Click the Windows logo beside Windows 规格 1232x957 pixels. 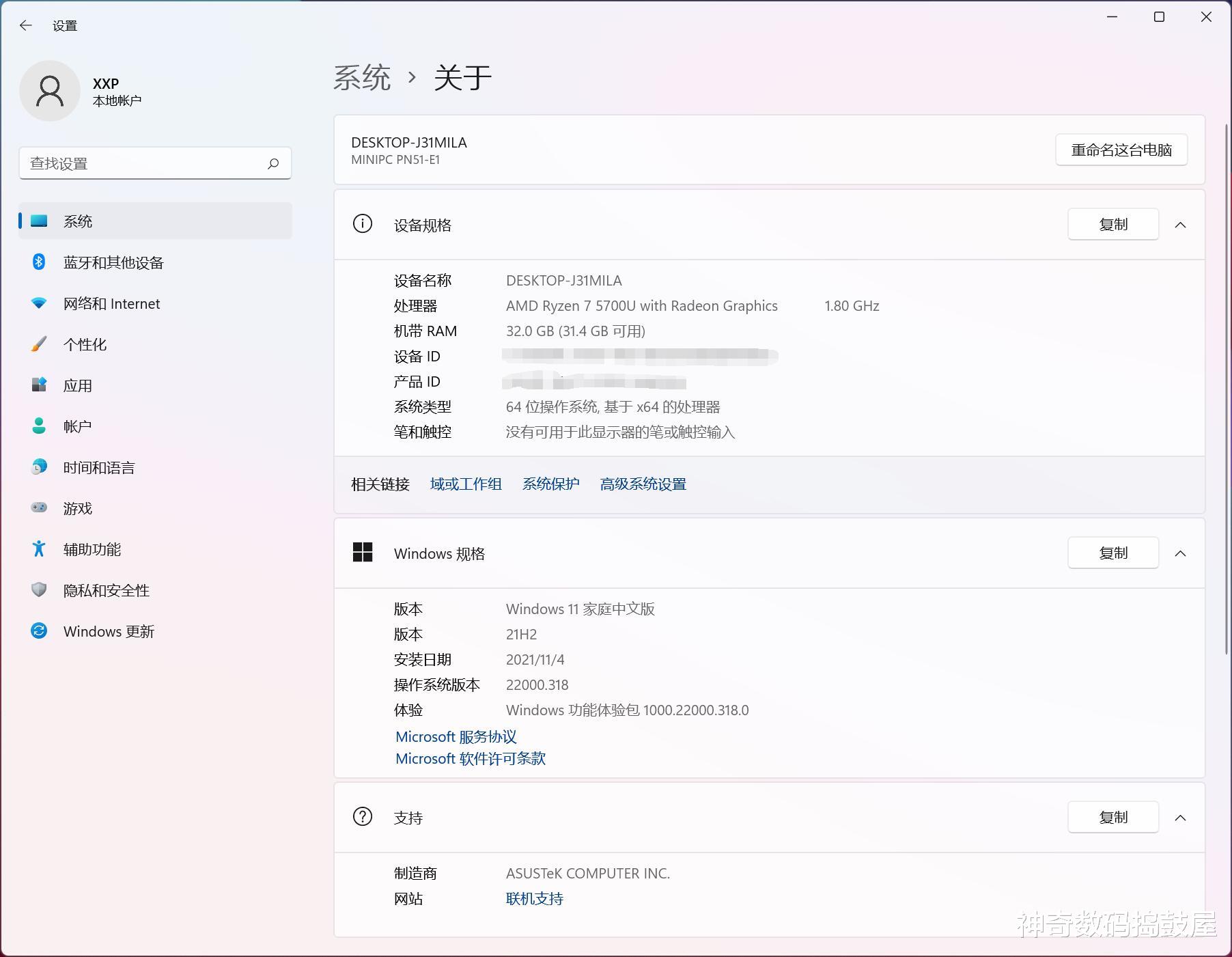click(363, 552)
